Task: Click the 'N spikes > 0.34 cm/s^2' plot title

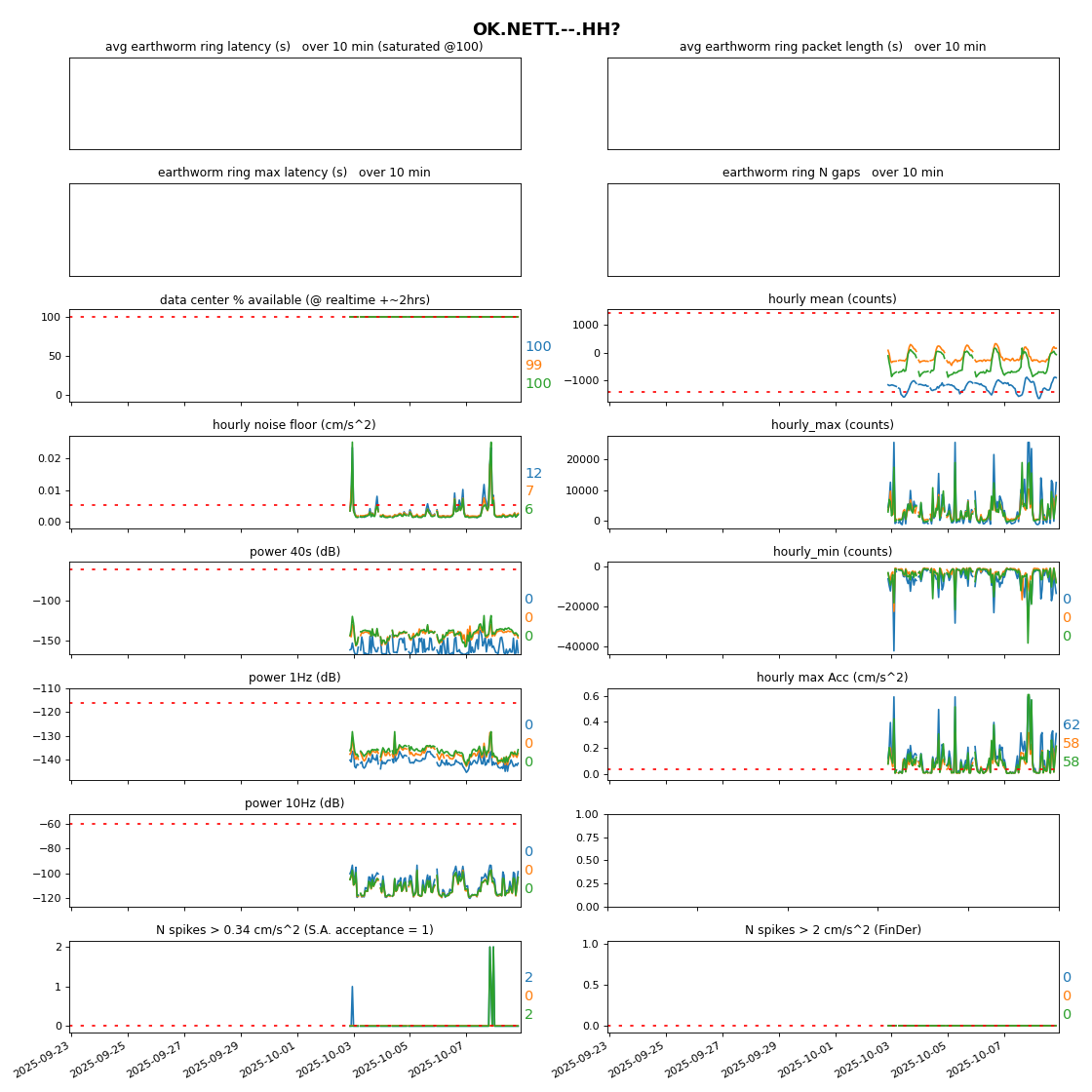Action: point(294,930)
